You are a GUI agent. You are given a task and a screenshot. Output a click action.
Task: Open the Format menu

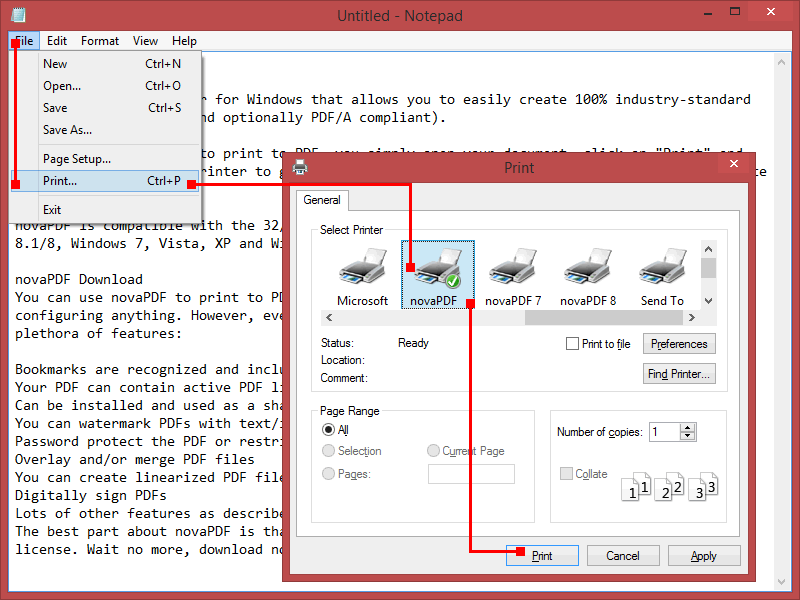(99, 41)
